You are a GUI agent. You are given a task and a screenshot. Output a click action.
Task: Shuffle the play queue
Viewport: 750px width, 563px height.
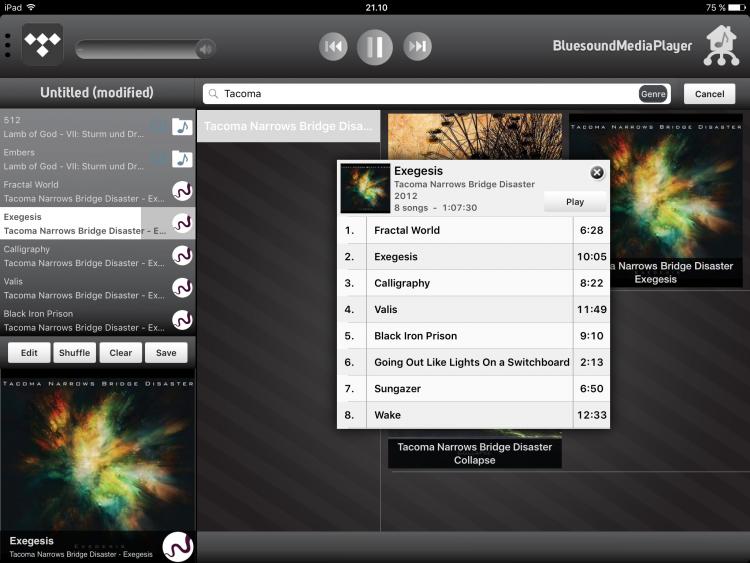coord(75,353)
